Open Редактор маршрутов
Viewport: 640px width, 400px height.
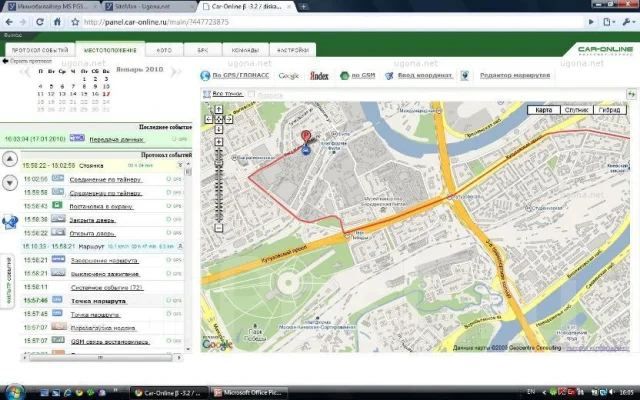[515, 76]
